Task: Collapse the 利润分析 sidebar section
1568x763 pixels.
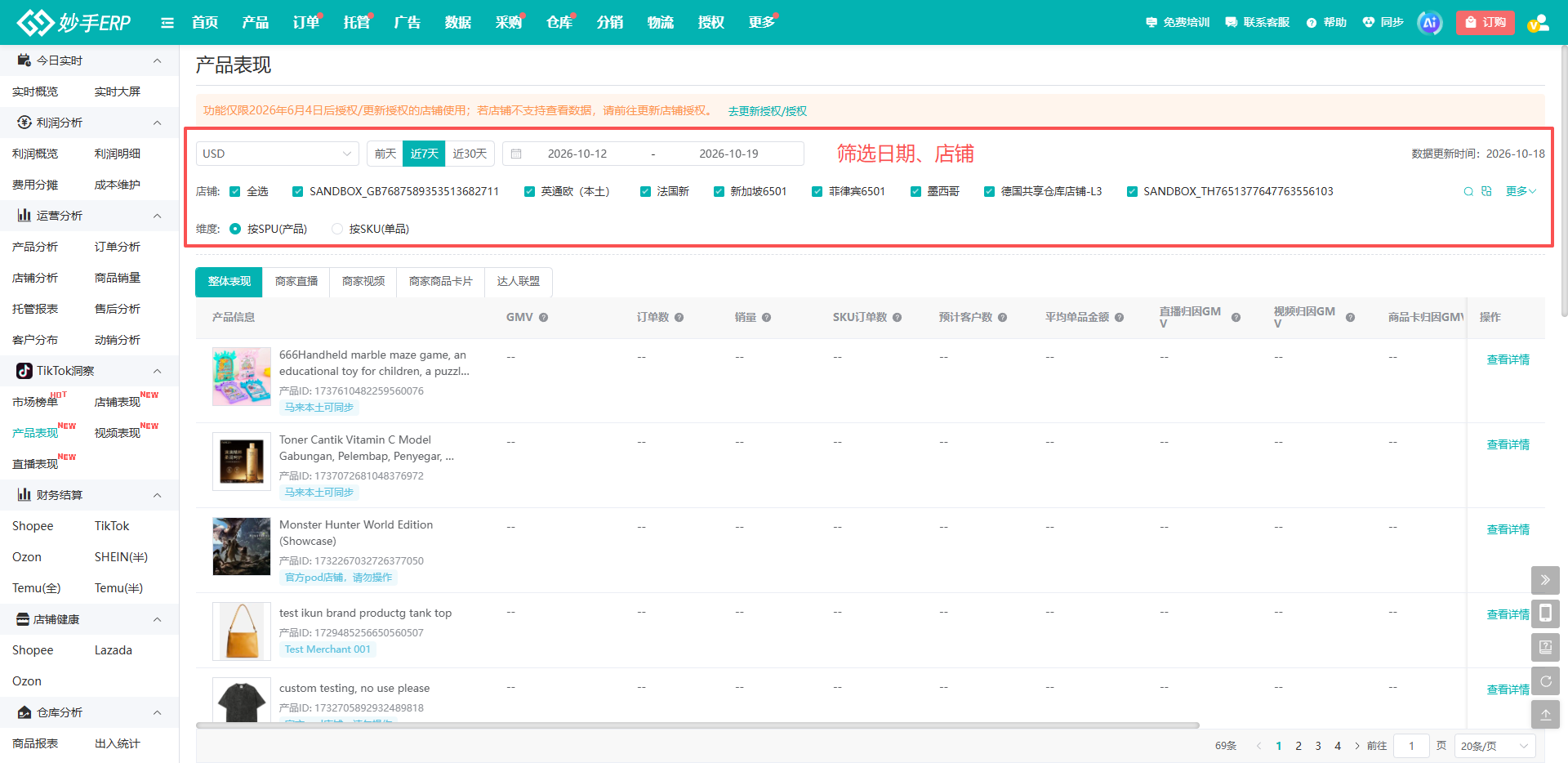Action: pyautogui.click(x=158, y=123)
